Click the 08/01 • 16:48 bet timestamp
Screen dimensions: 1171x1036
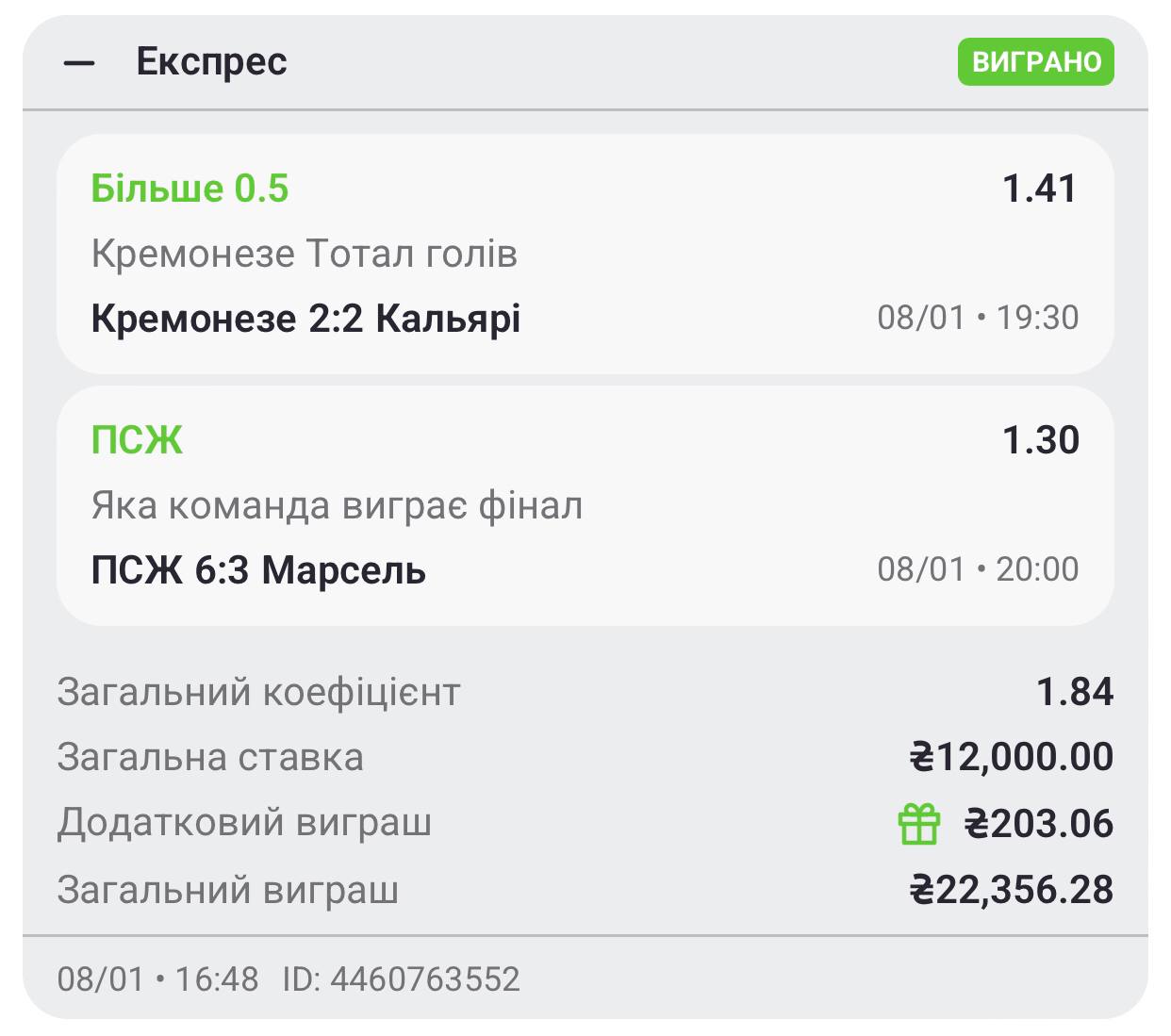pyautogui.click(x=157, y=978)
